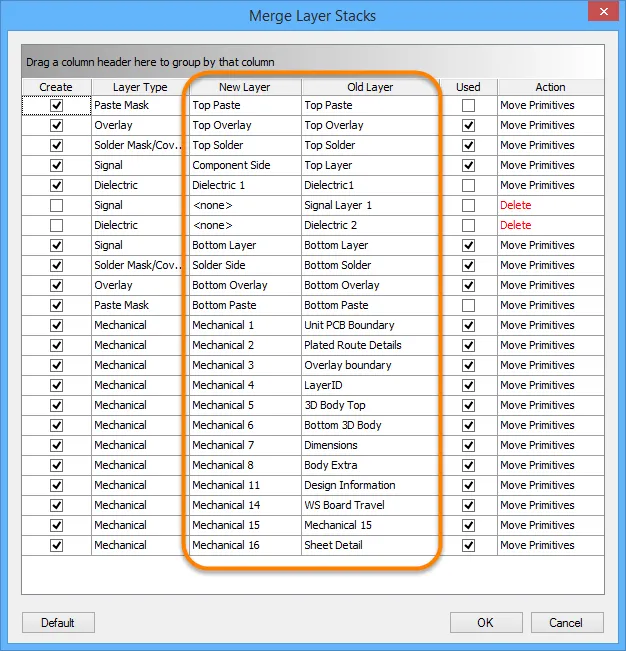The height and width of the screenshot is (651, 626).
Task: Select the Sheet Detail old layer cell
Action: [x=370, y=545]
